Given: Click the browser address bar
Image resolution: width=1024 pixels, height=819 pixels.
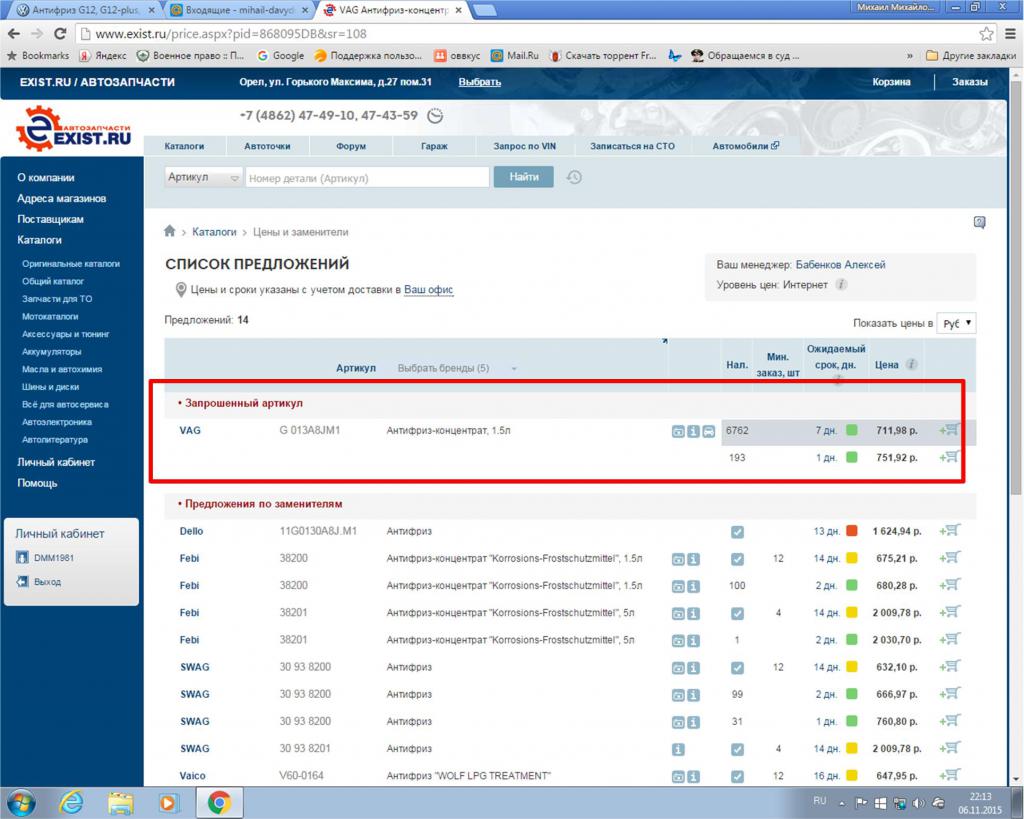Looking at the screenshot, I should 526,33.
